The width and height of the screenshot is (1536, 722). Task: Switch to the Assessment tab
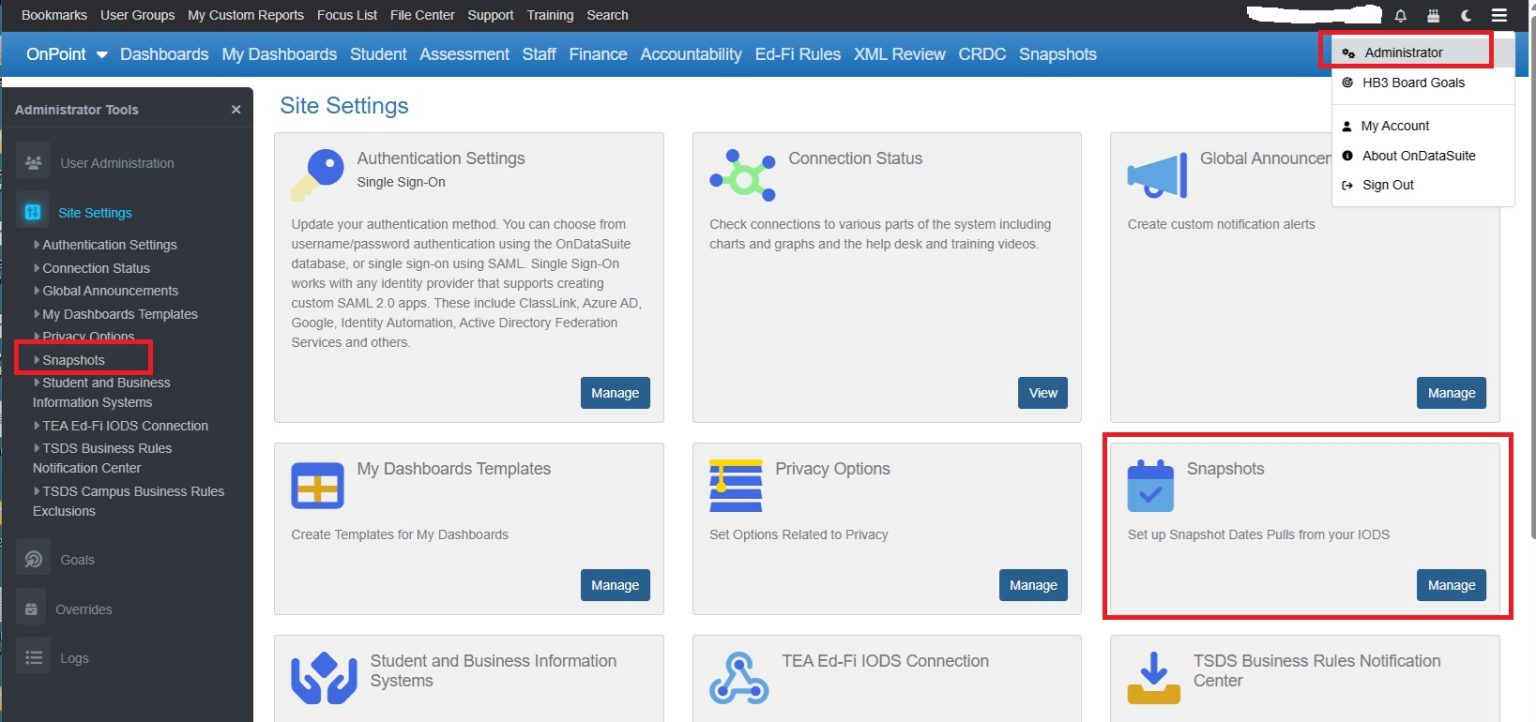coord(464,54)
